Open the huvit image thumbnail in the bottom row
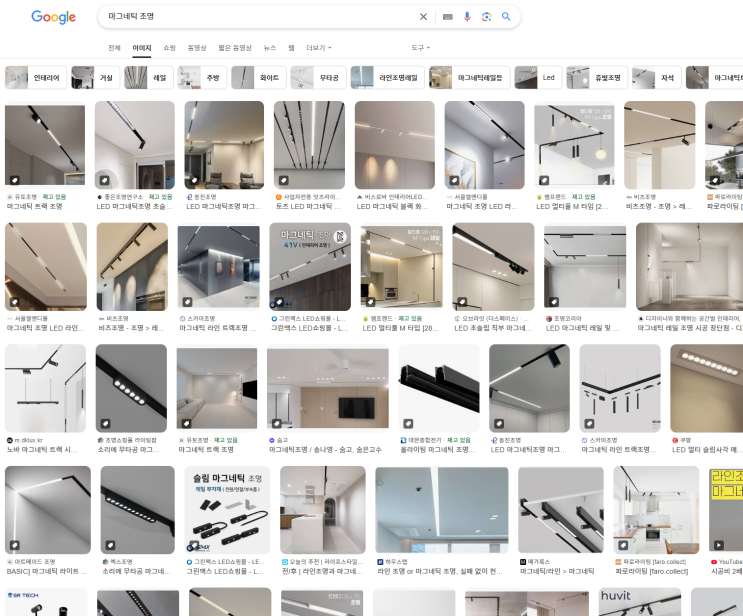The width and height of the screenshot is (743, 616). pyautogui.click(x=640, y=602)
